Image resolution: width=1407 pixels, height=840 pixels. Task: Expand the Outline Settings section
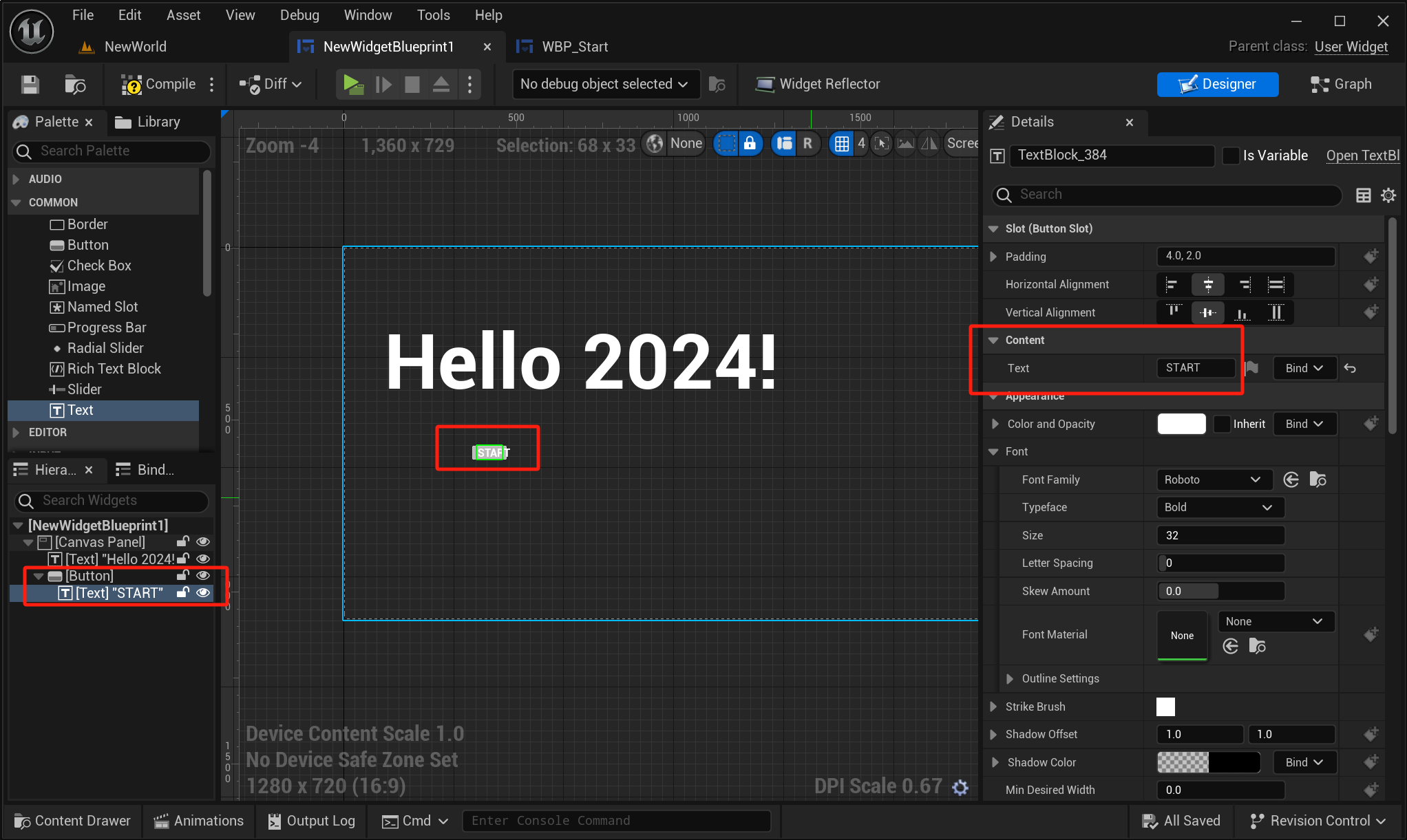coord(1010,679)
